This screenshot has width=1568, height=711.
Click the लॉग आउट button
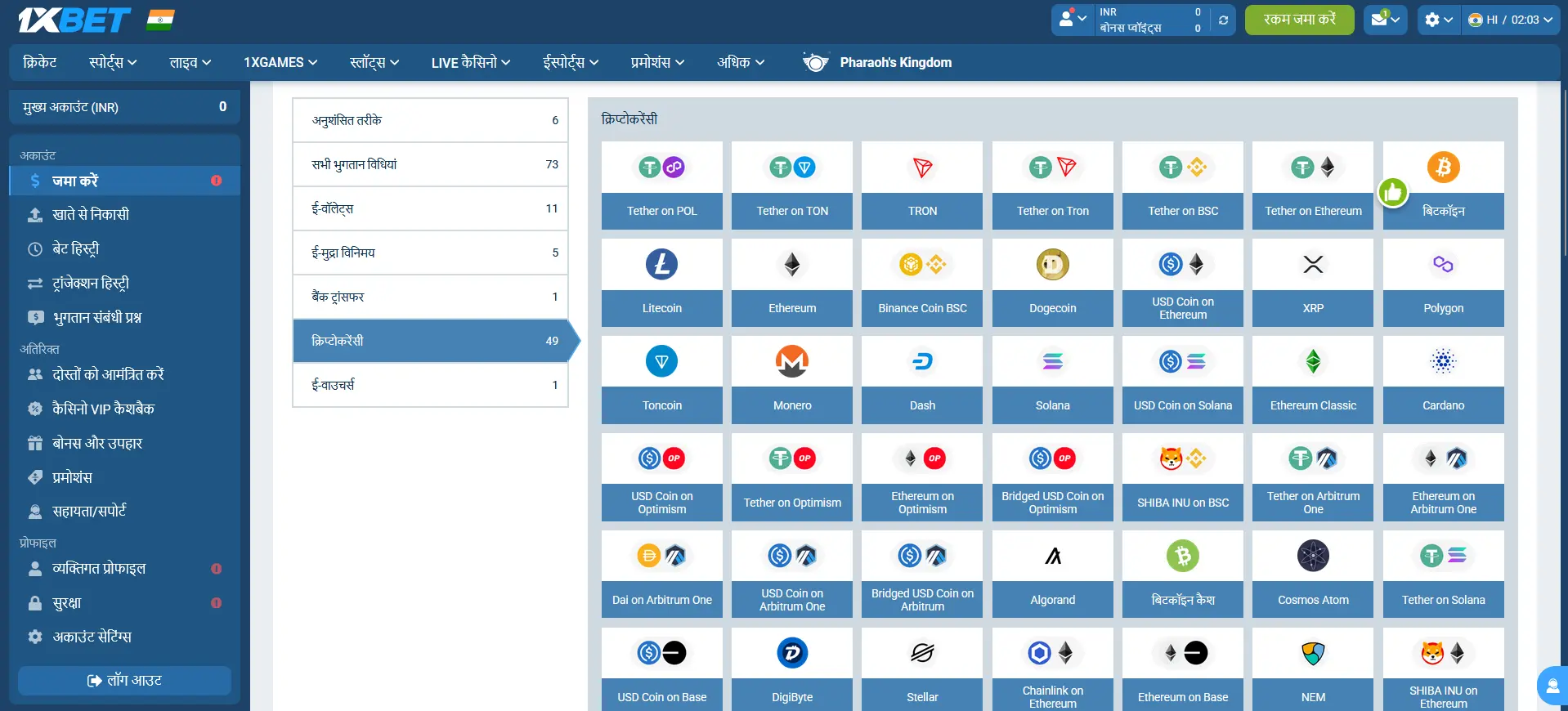click(x=124, y=681)
